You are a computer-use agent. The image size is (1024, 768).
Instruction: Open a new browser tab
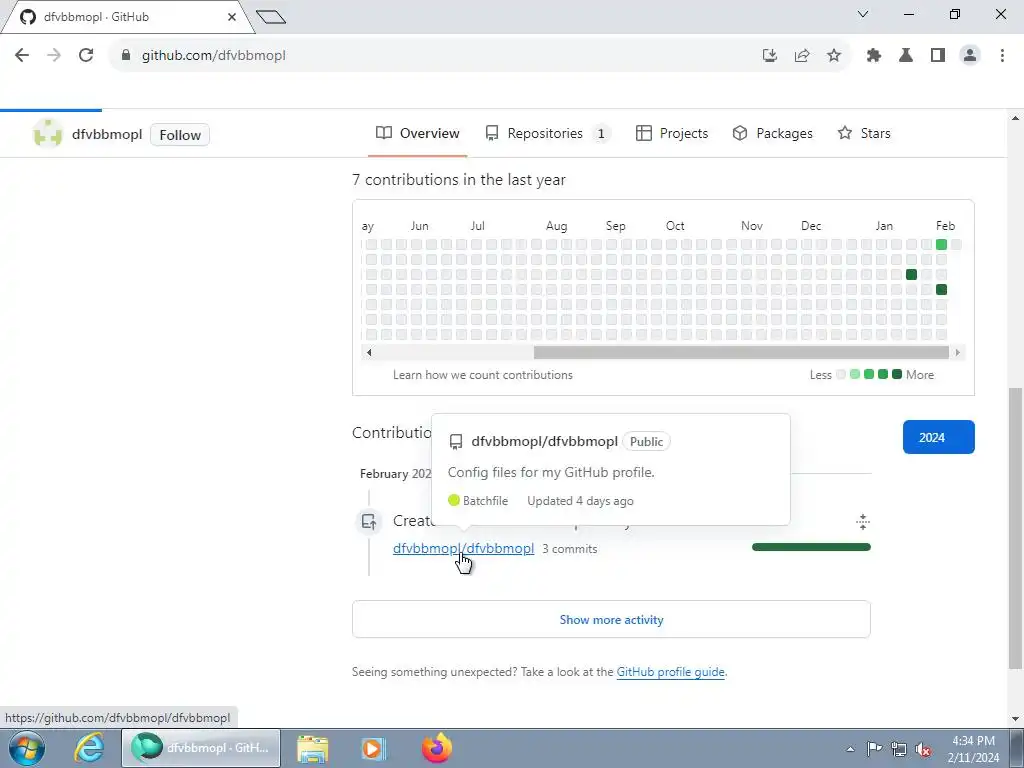[271, 17]
